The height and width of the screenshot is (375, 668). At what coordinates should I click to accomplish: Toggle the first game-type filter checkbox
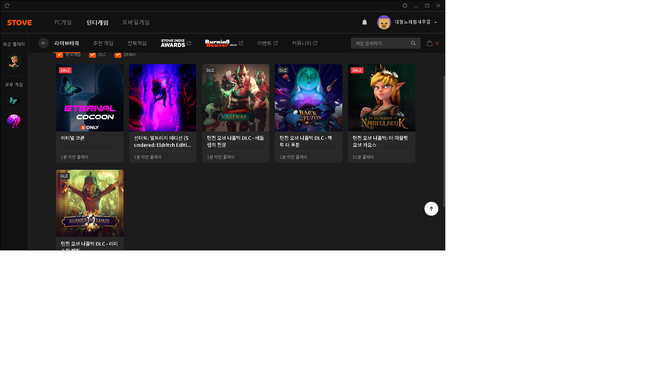(59, 55)
